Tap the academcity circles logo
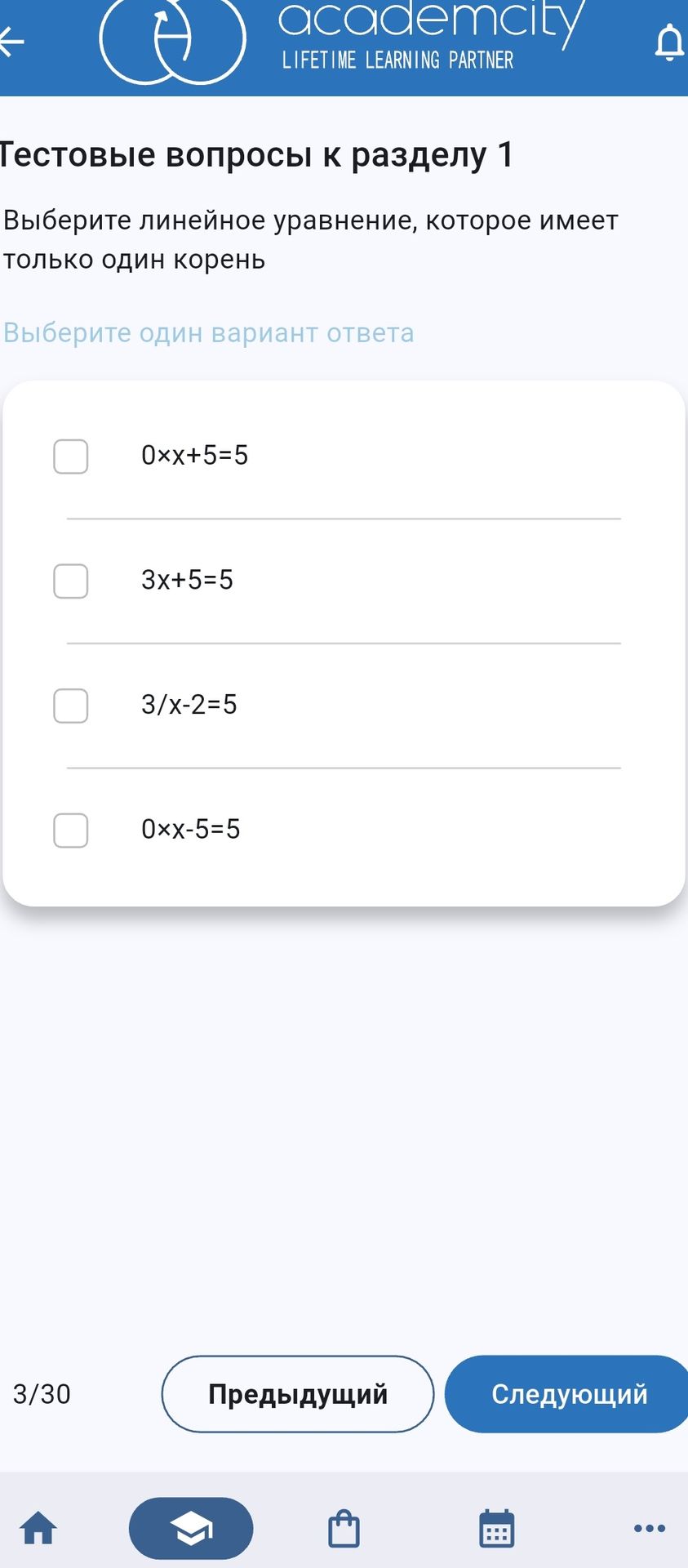 tap(172, 39)
